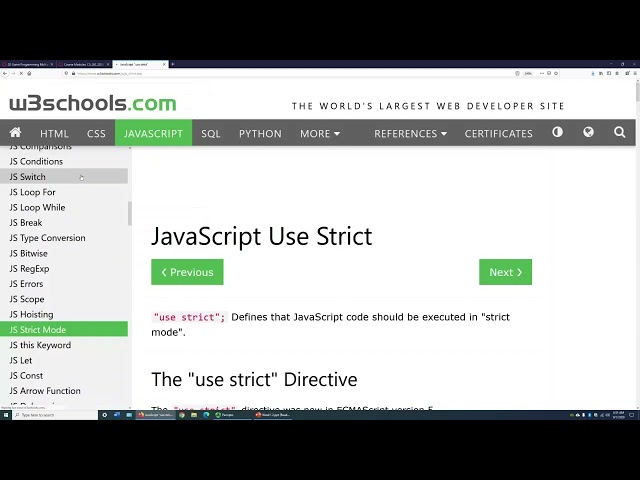
Task: Click the Windows taskbar search box
Action: click(55, 415)
